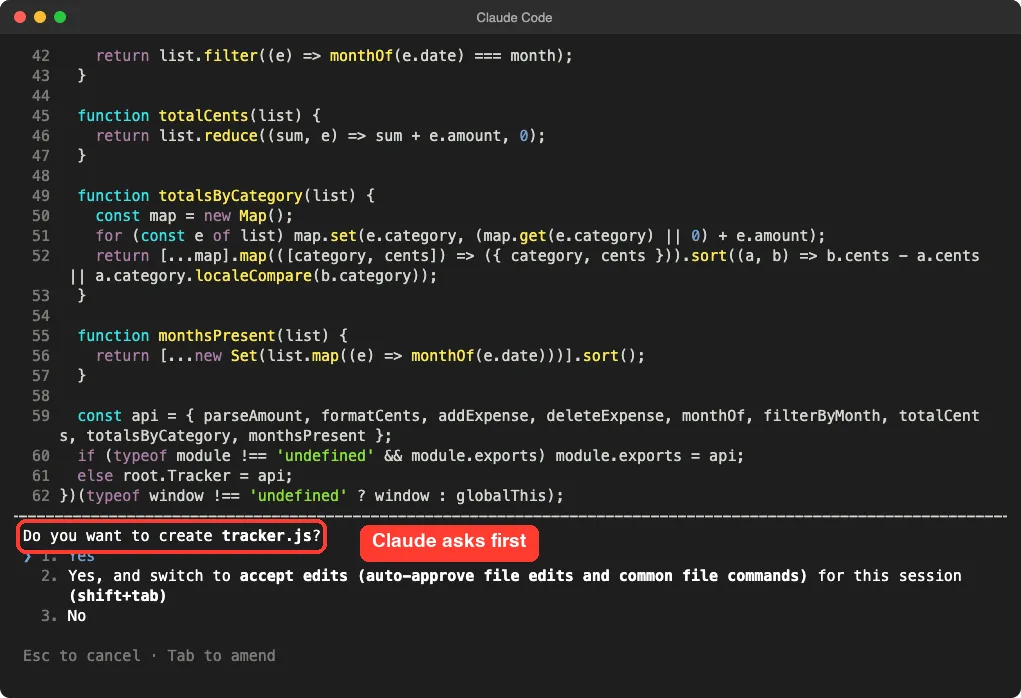Click wrapped line 's, totalsByCategory, monthsPresent };'
The width and height of the screenshot is (1021, 698).
pos(226,436)
